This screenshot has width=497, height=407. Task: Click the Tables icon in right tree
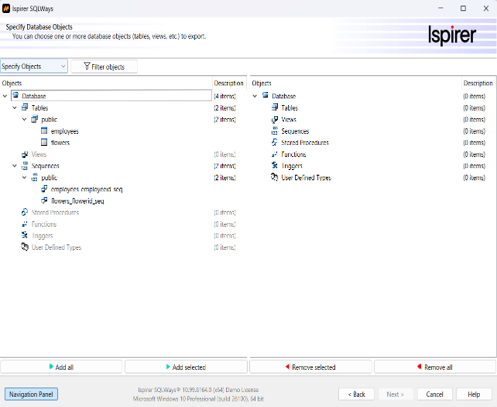275,107
